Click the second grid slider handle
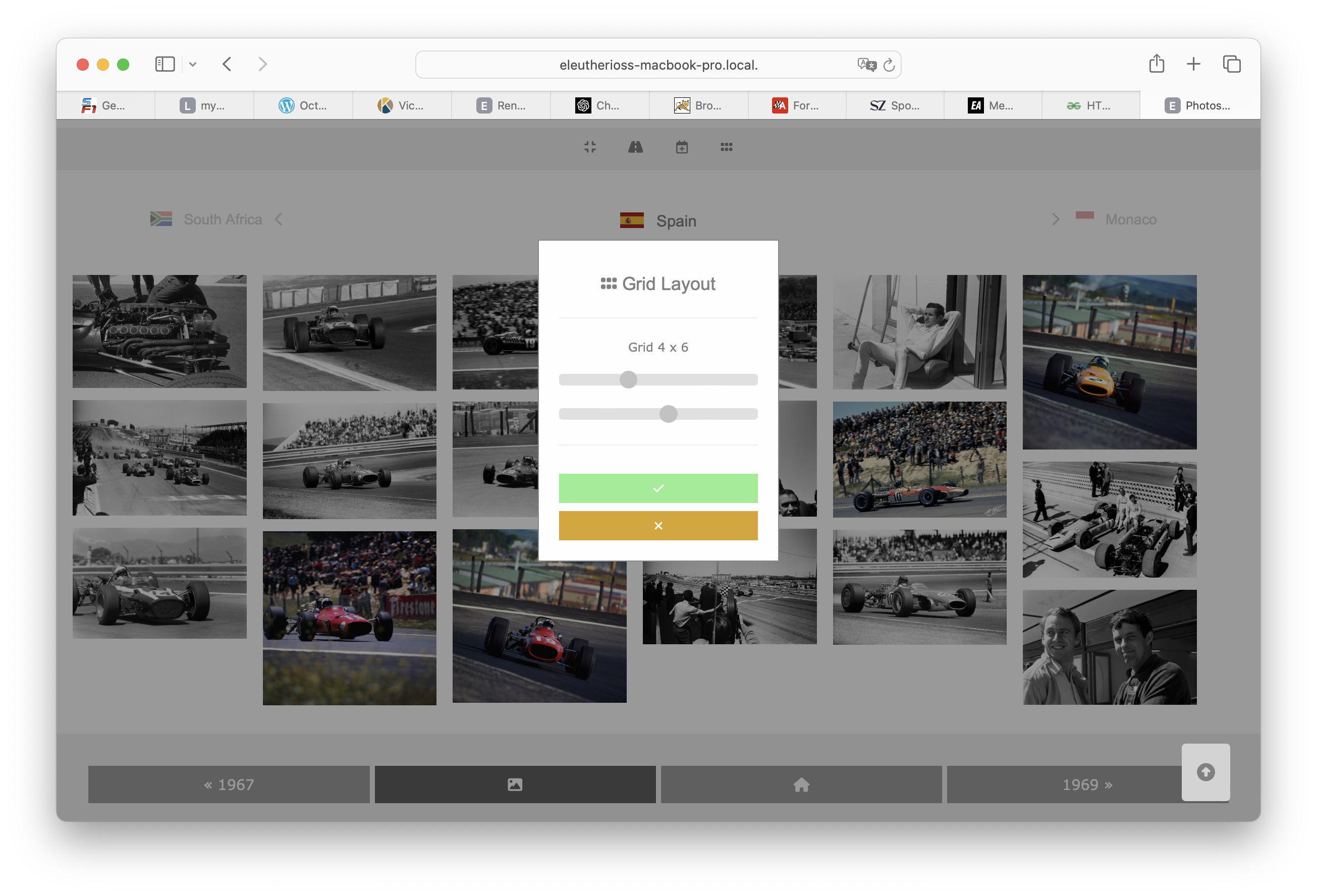 669,414
